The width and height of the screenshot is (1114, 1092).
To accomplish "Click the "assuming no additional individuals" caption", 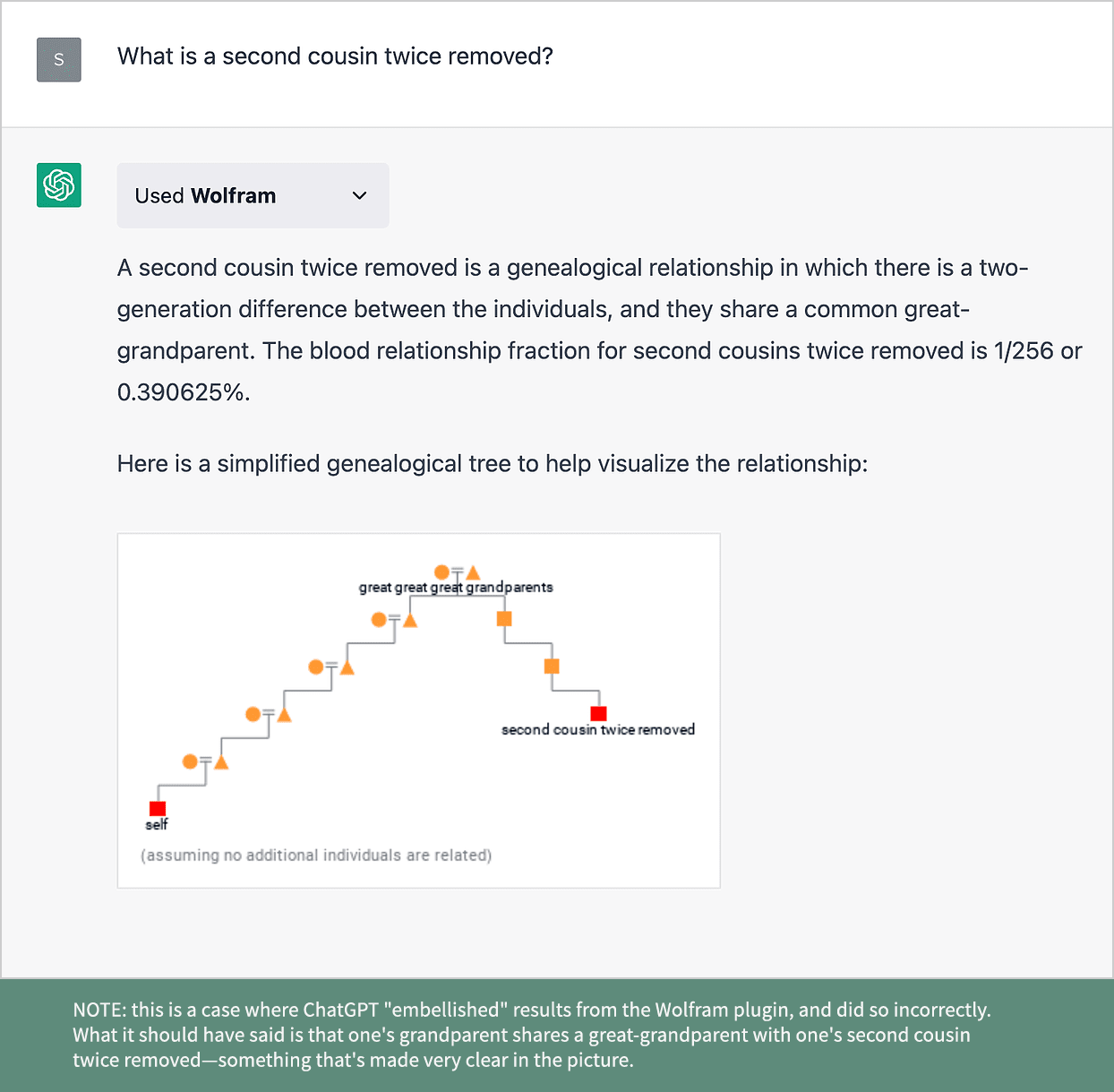I will (x=316, y=856).
